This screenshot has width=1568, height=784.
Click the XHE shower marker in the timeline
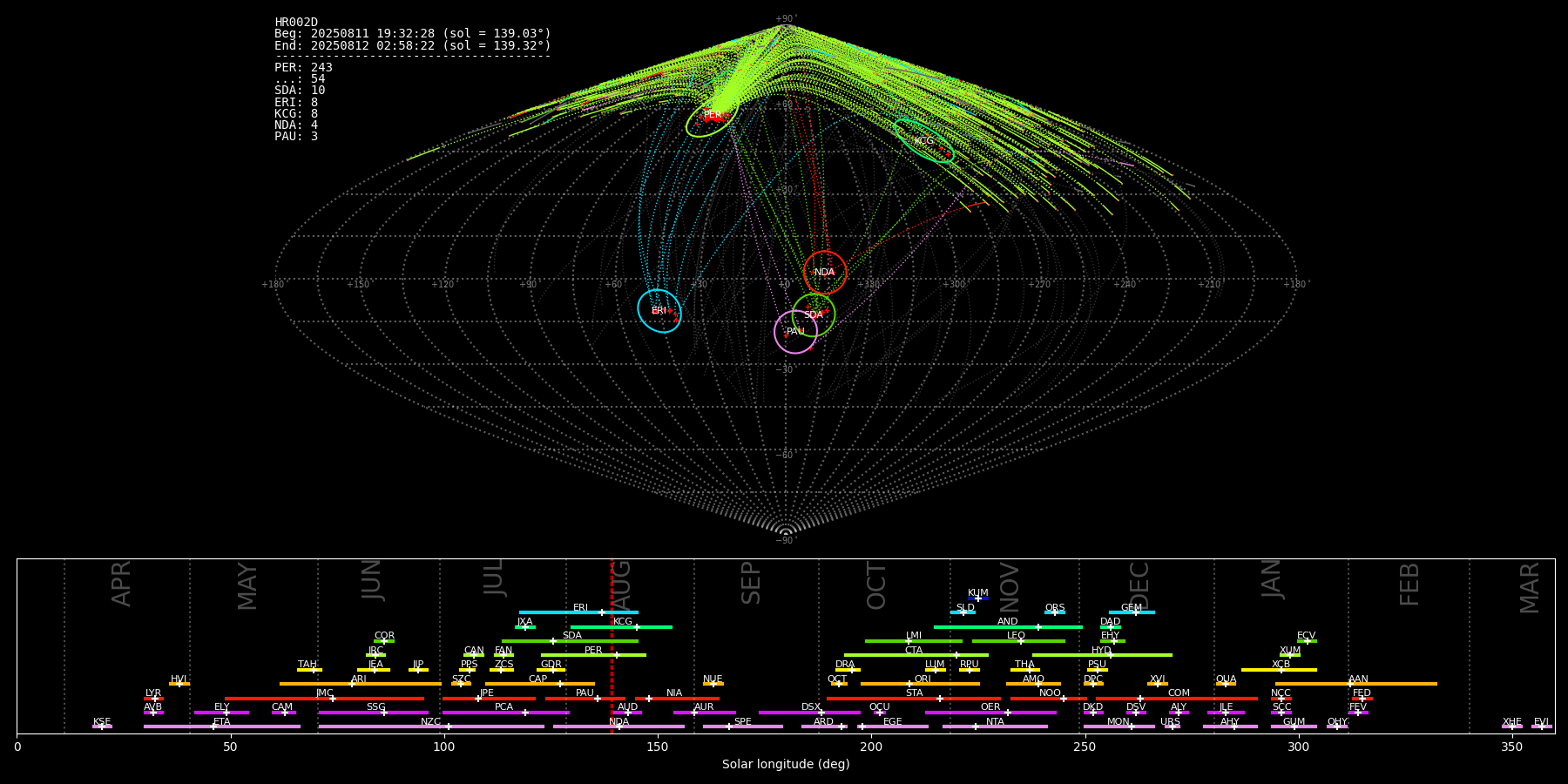(x=1512, y=727)
